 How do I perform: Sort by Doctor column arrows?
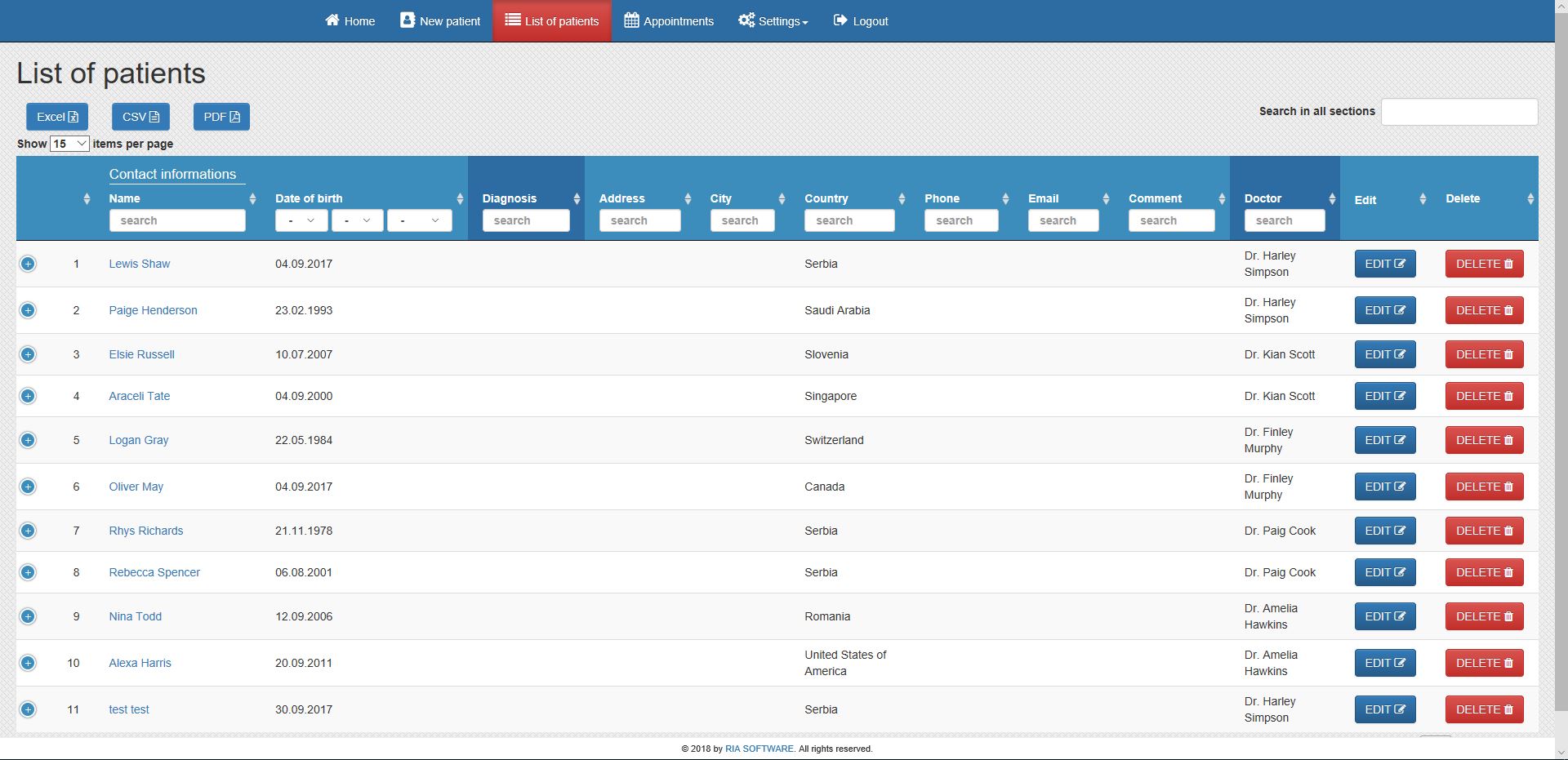1332,199
